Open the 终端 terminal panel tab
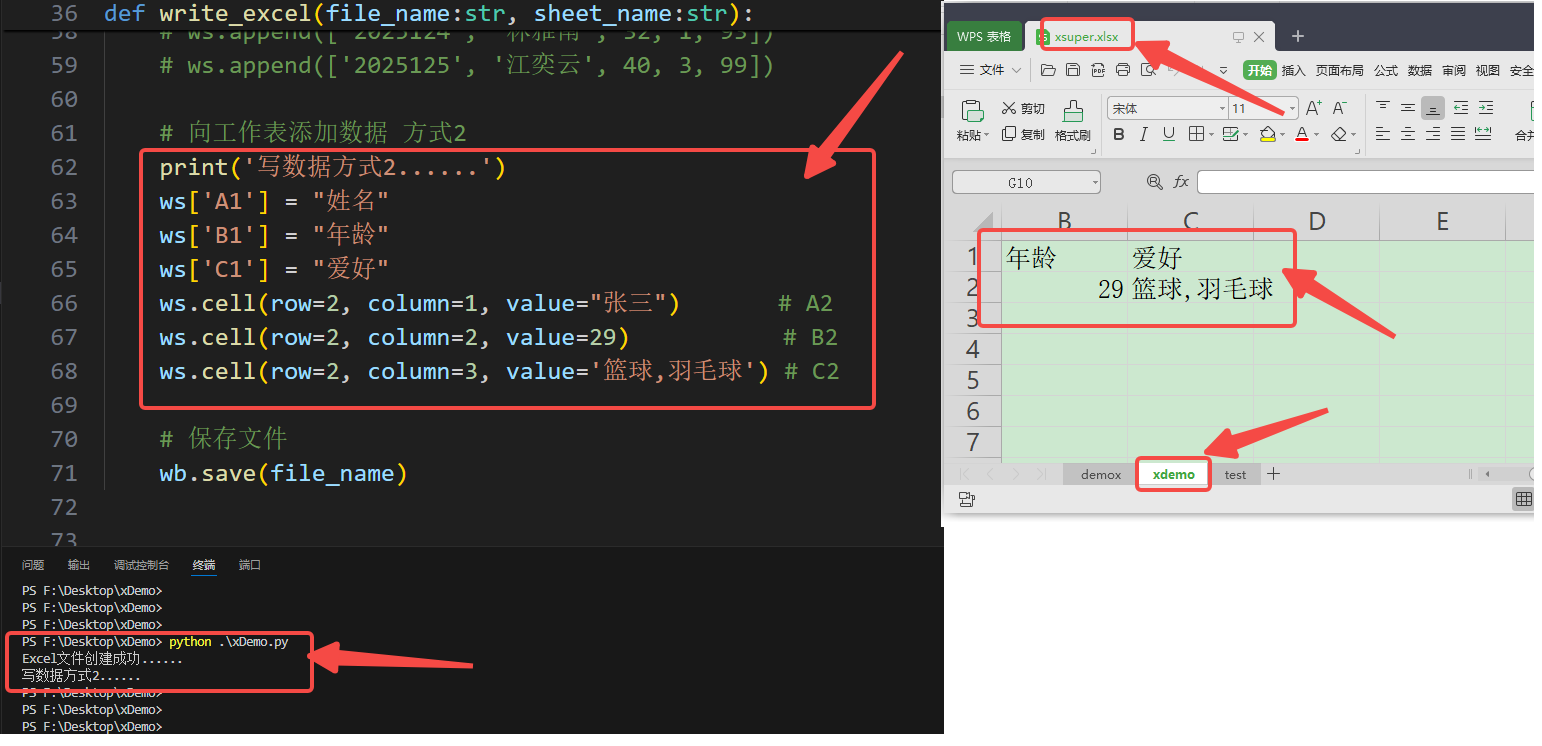This screenshot has width=1542, height=746. tap(204, 565)
